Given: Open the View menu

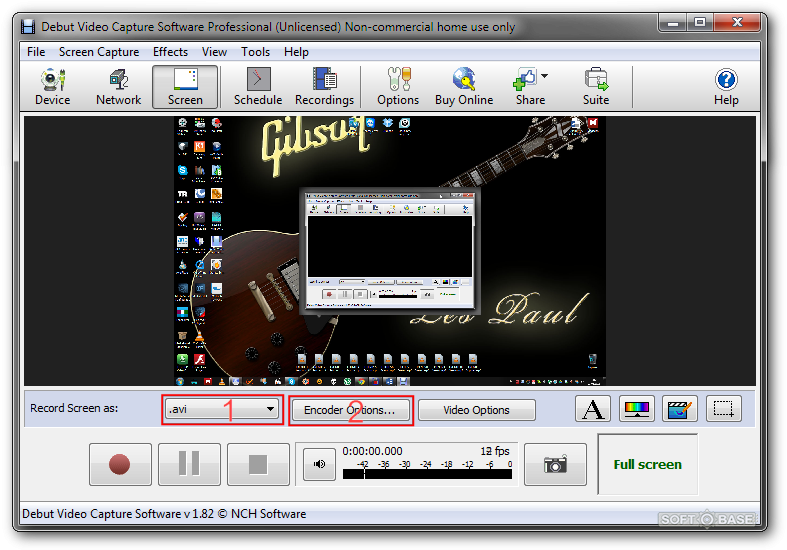Looking at the screenshot, I should coord(214,52).
